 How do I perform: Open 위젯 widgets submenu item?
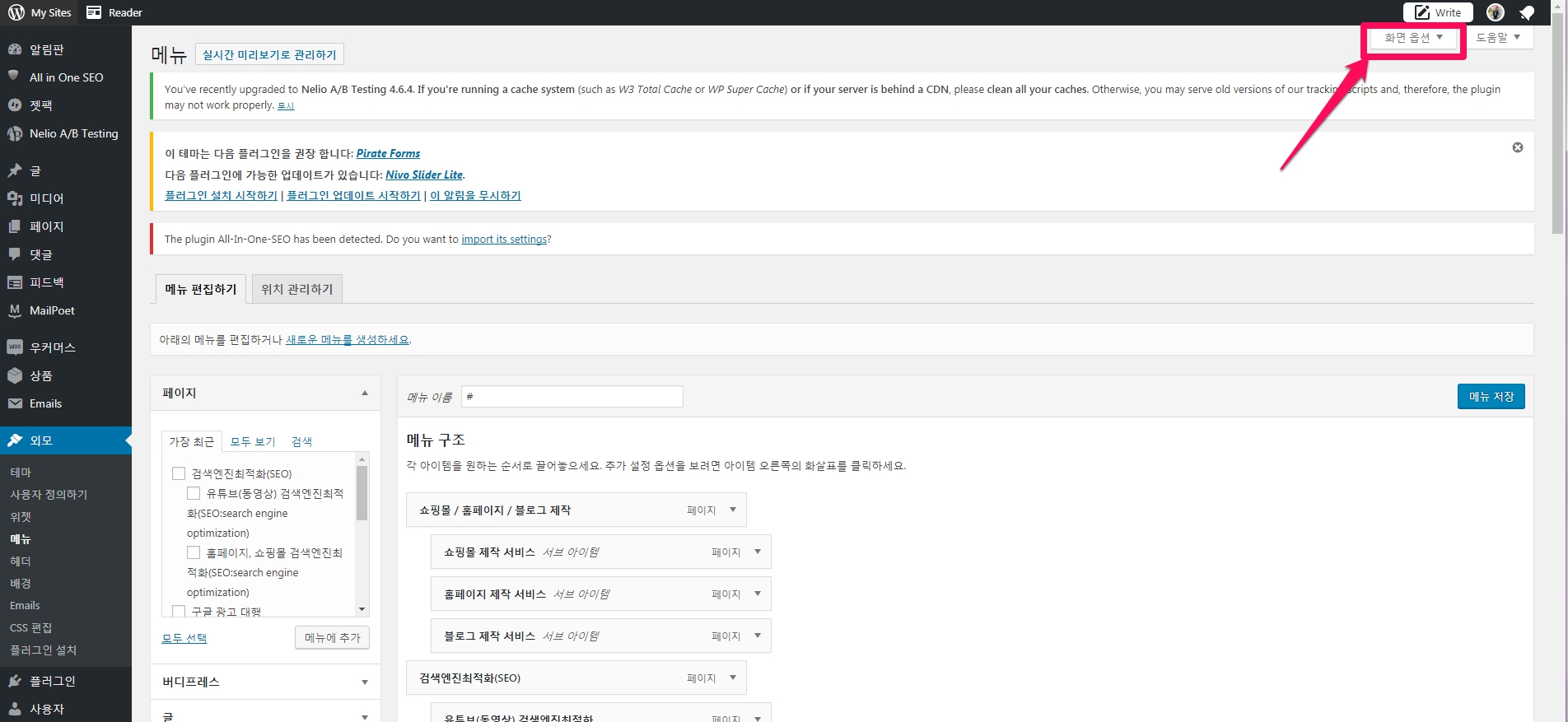(x=21, y=517)
